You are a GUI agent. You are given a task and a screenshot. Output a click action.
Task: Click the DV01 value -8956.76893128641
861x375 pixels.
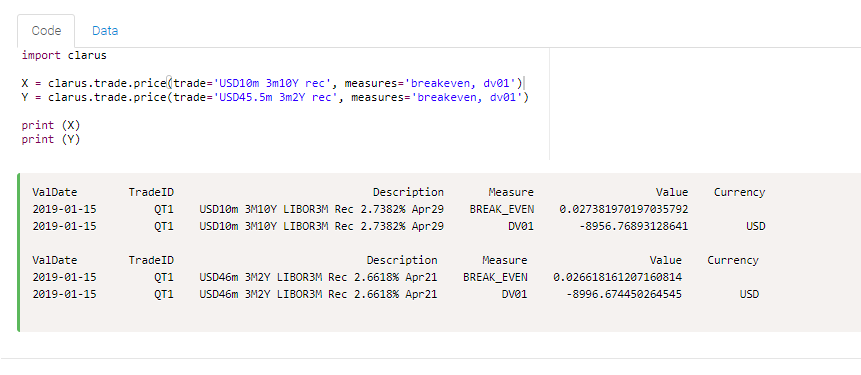[634, 226]
